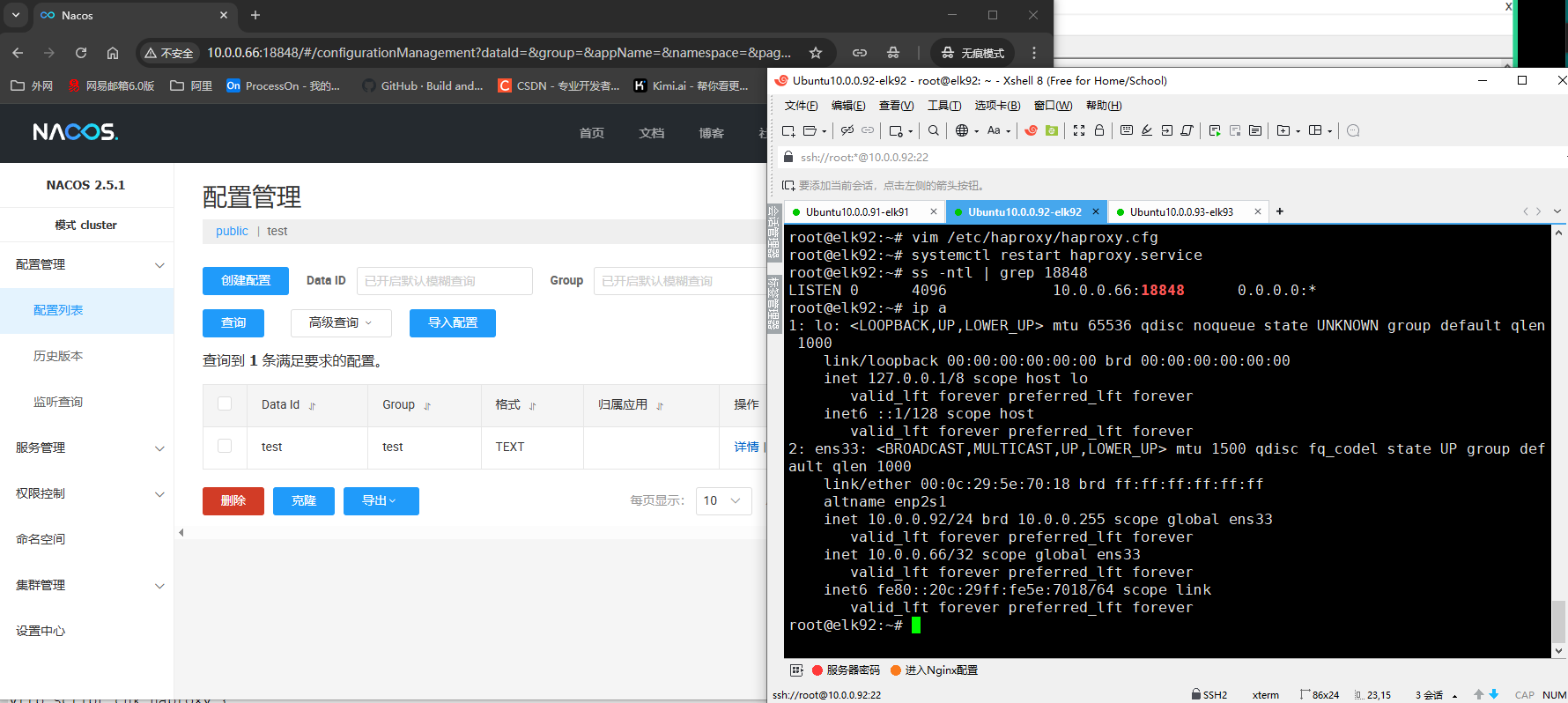Viewport: 1568px width, 703px height.
Task: Click the blue 查询 button
Action: (233, 323)
